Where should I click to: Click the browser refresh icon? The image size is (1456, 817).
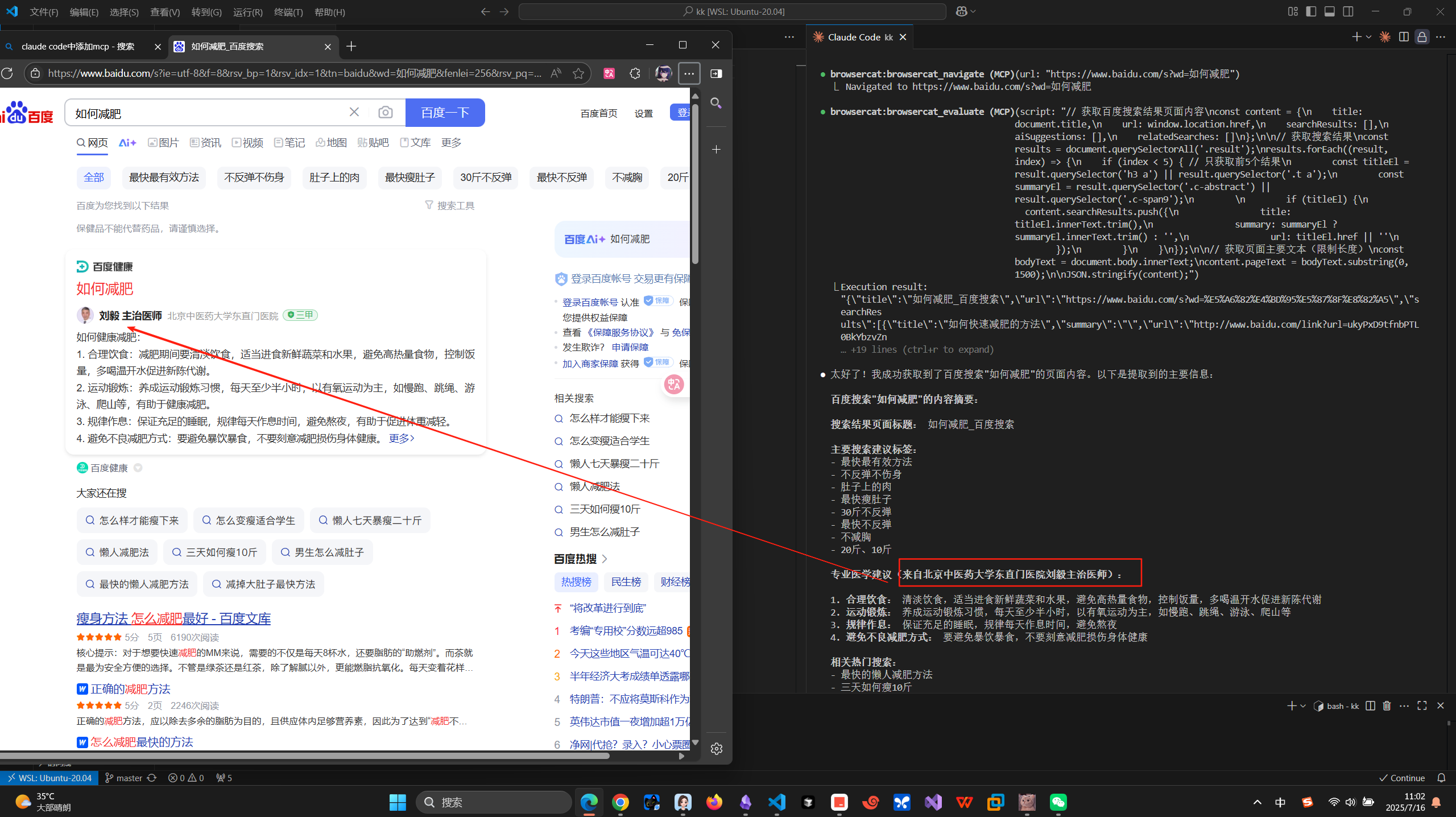pyautogui.click(x=7, y=73)
